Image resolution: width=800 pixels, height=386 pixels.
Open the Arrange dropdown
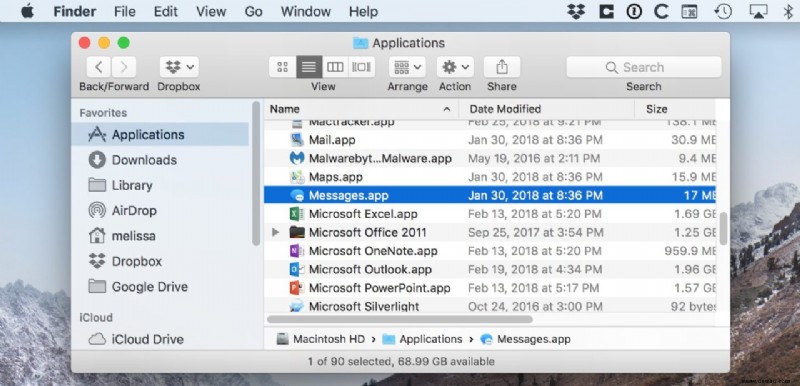(407, 67)
